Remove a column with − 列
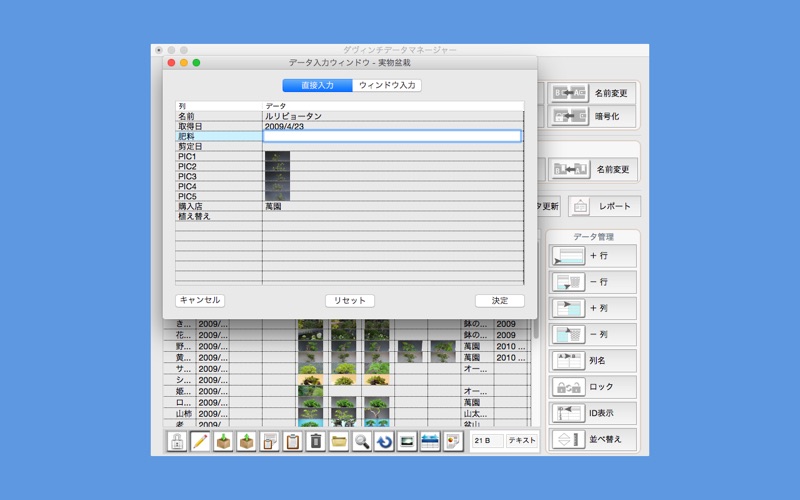The width and height of the screenshot is (800, 500). 593,335
